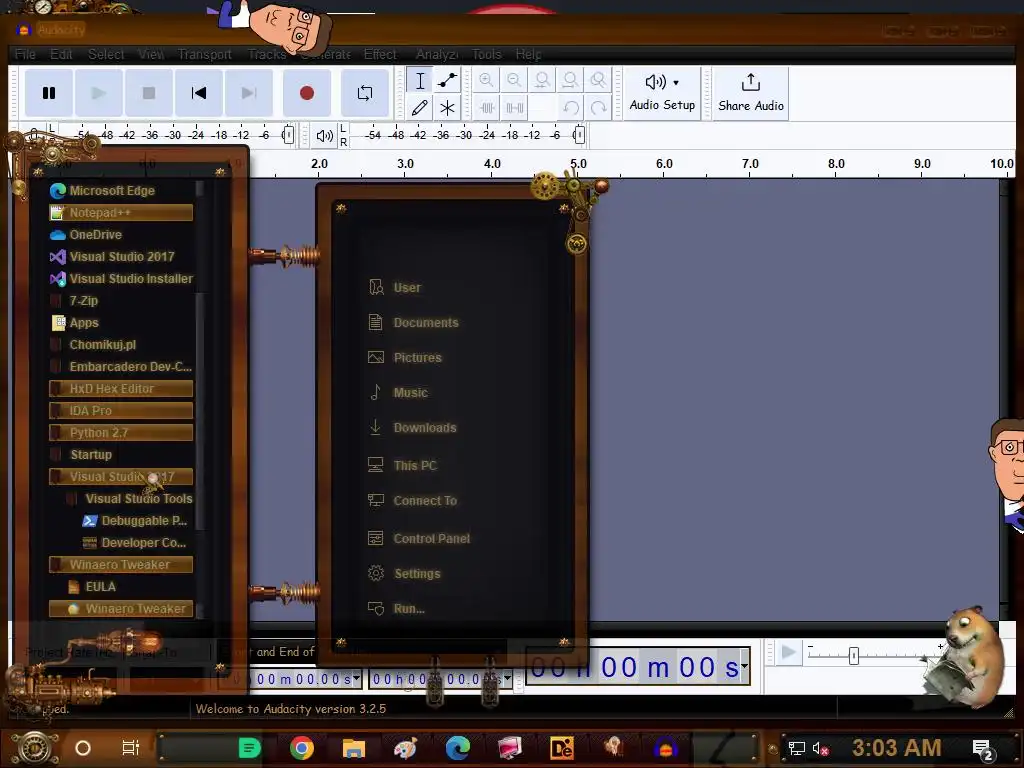Select the Selection (I-beam) tool
1024x768 pixels.
[x=420, y=80]
